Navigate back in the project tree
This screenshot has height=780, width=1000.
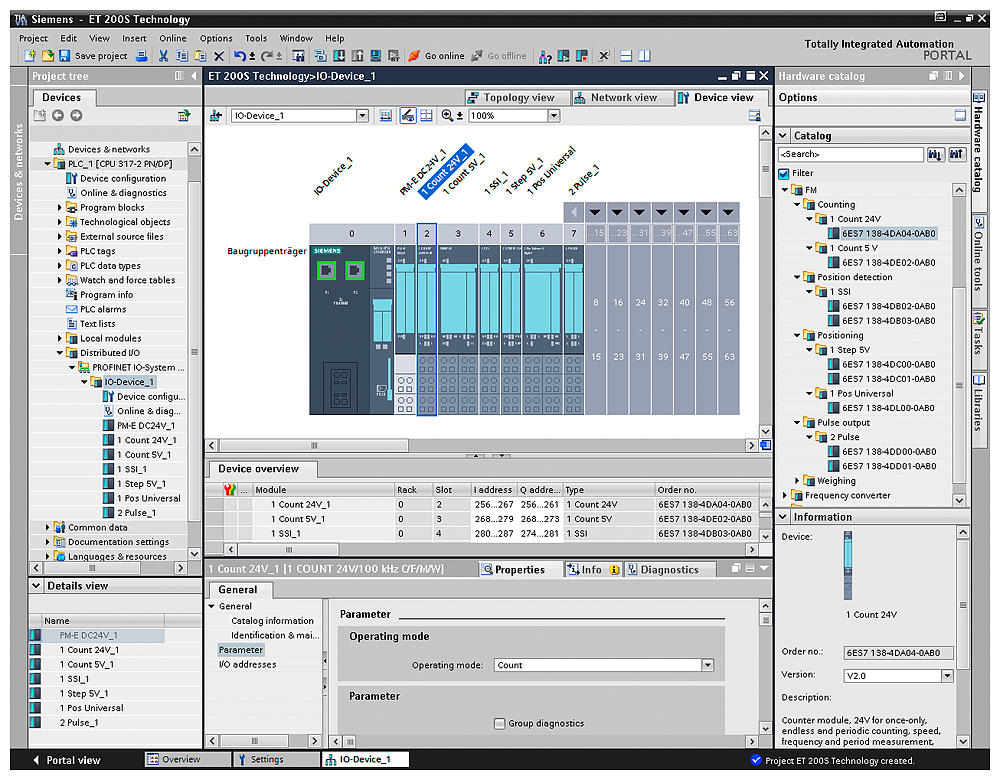58,115
